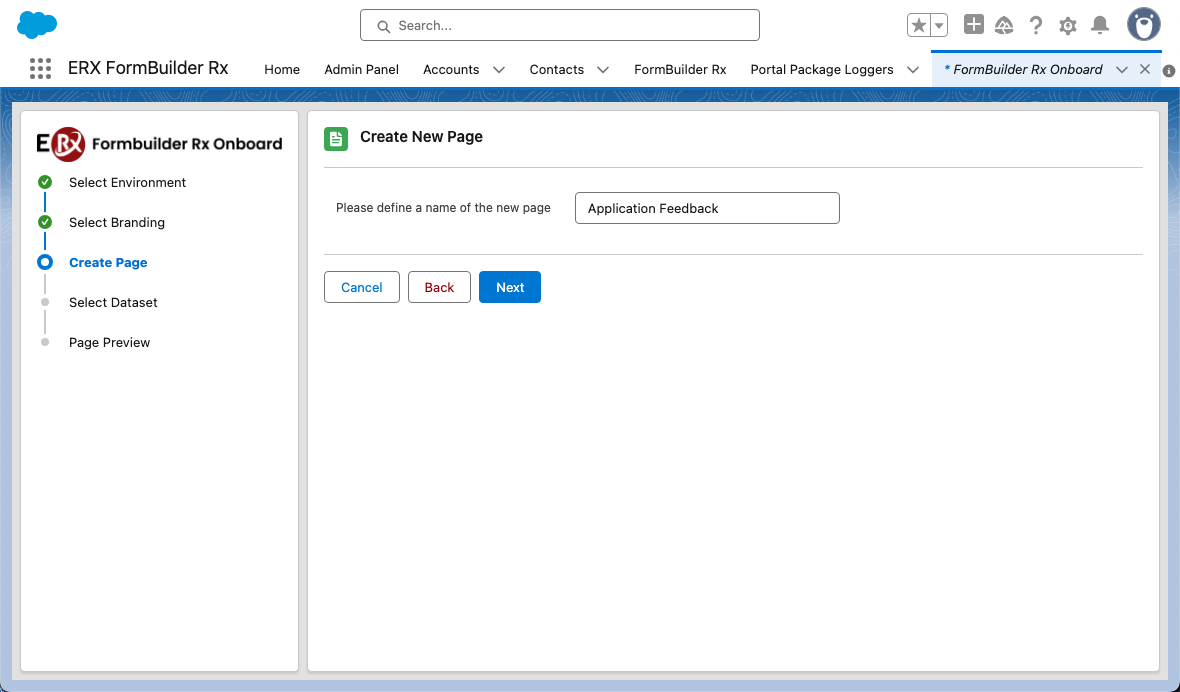Click the Favorites star icon
The image size is (1180, 692).
tap(919, 26)
